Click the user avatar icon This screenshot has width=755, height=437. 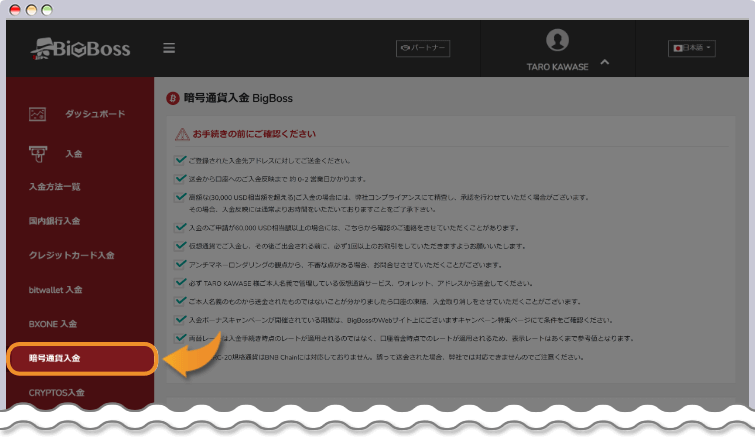point(557,40)
